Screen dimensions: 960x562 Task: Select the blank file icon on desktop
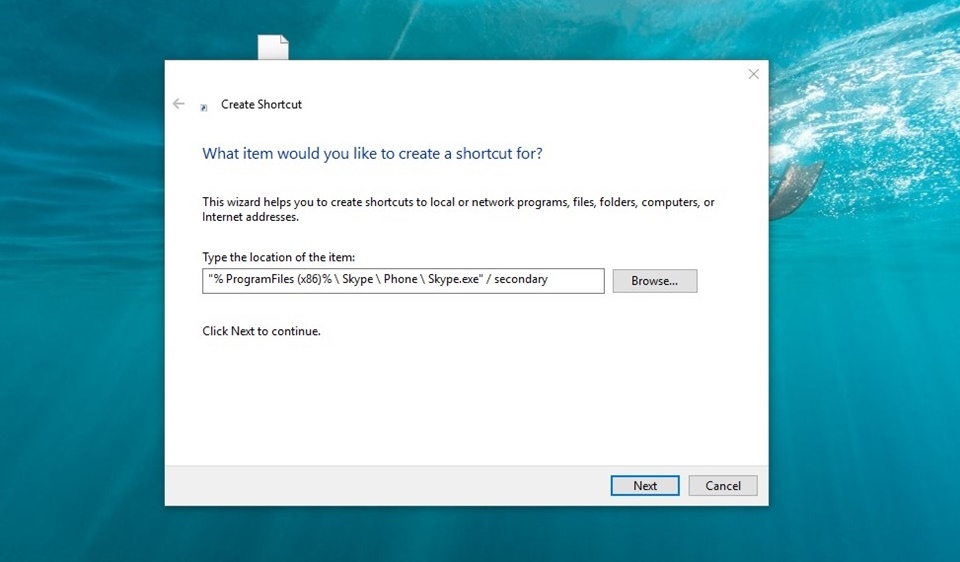tap(273, 47)
